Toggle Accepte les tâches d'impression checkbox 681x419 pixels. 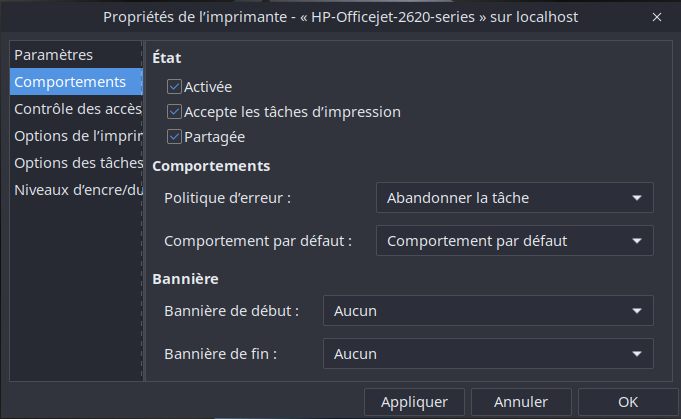tap(175, 112)
